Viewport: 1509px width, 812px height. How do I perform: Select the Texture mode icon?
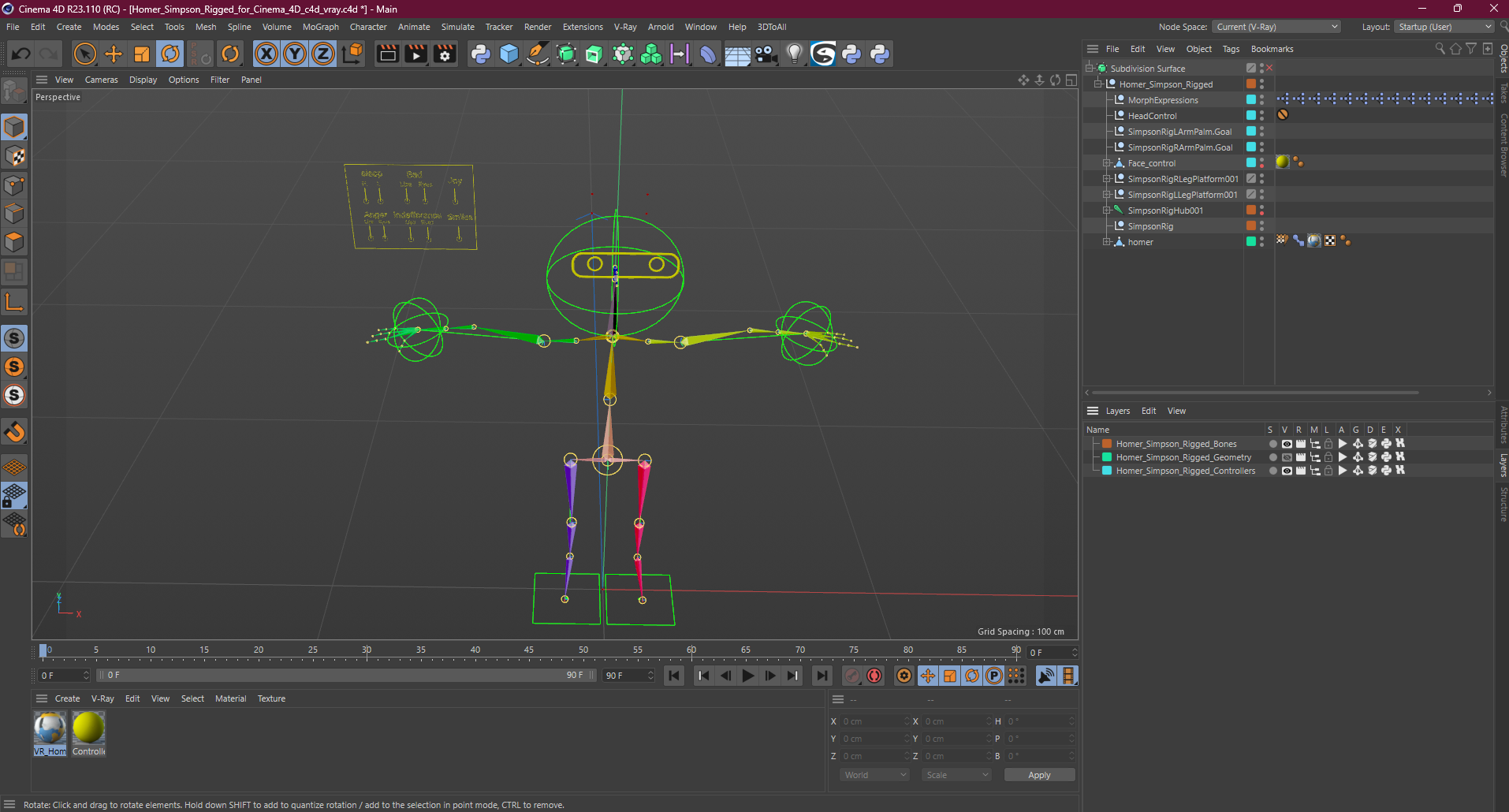14,156
